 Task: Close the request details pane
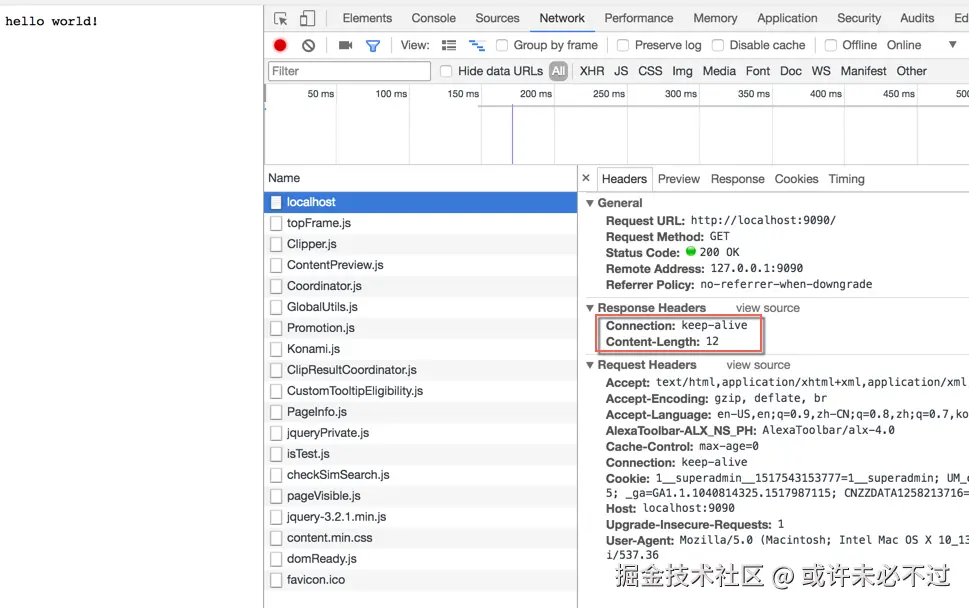click(x=586, y=178)
